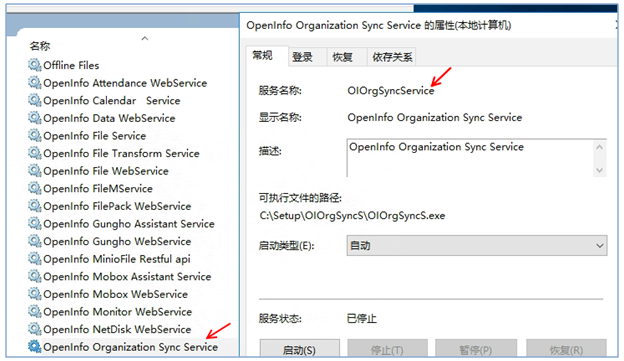Click the OpenInfo MinioFile Restful api icon
The height and width of the screenshot is (361, 624).
tap(35, 258)
